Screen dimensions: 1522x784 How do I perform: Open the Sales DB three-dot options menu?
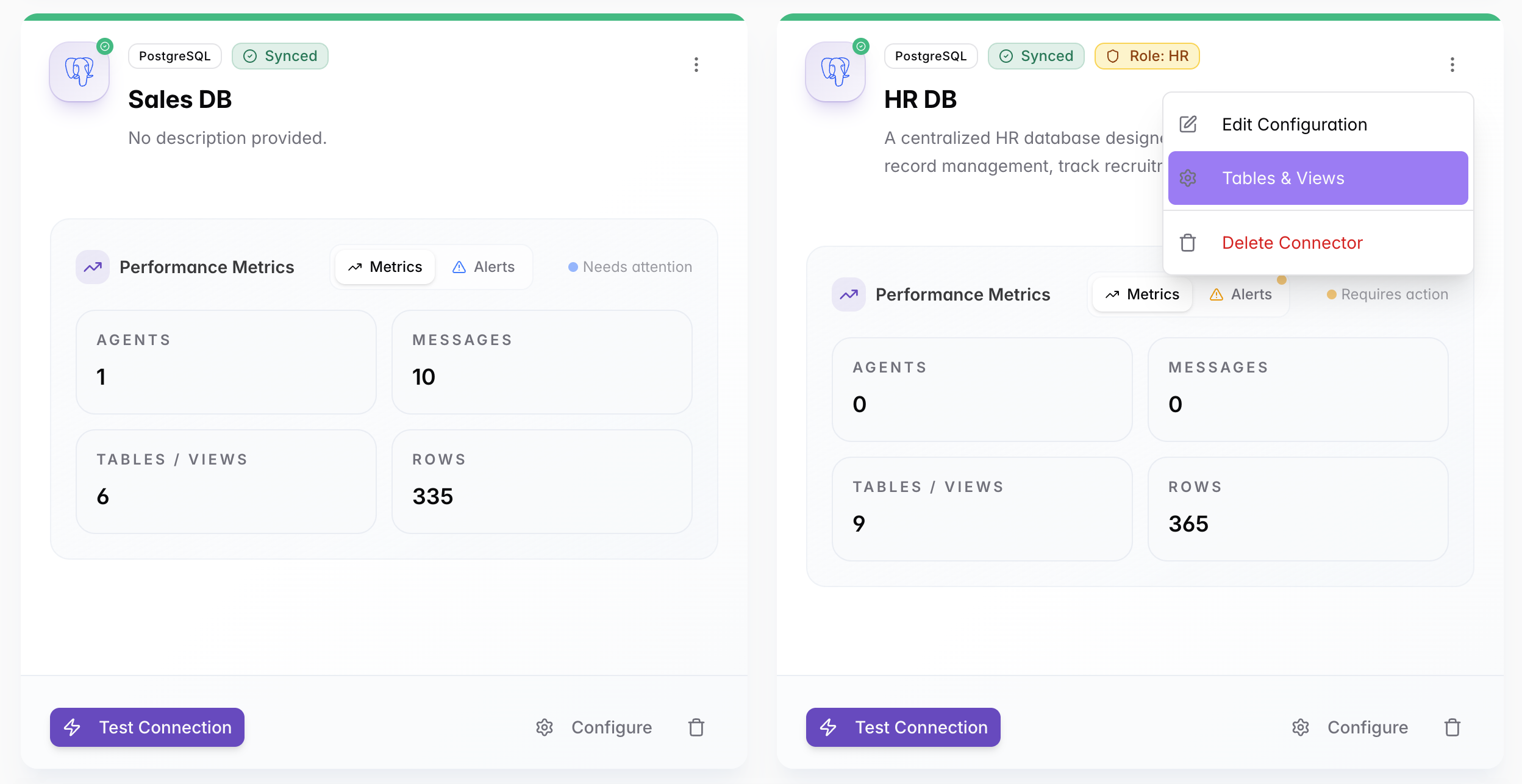pyautogui.click(x=696, y=65)
